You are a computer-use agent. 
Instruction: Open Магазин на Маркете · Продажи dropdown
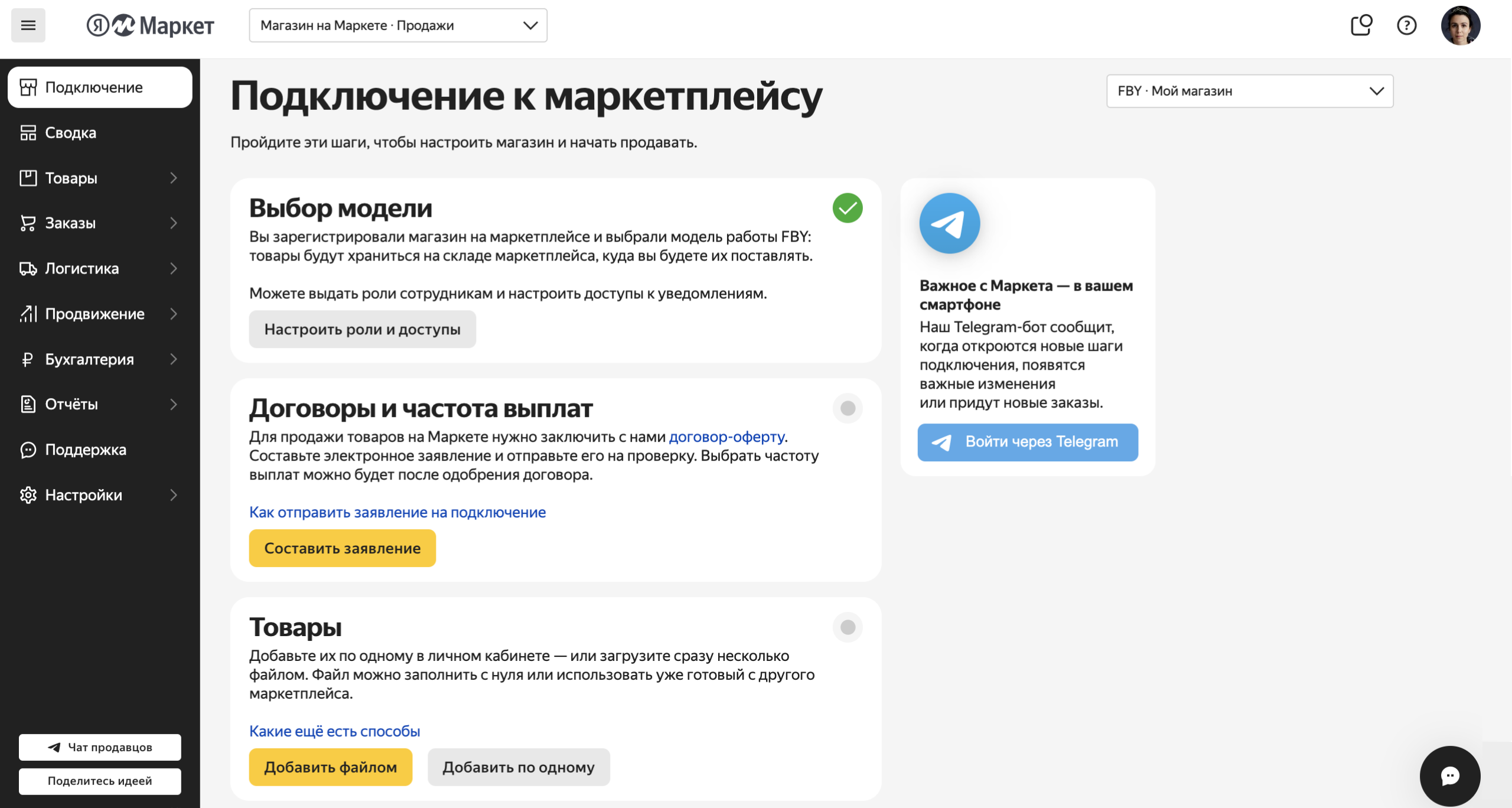pos(398,25)
